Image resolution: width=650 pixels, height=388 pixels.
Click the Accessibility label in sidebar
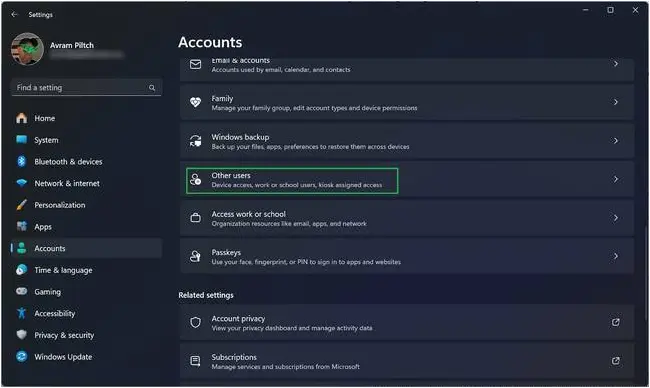[55, 313]
